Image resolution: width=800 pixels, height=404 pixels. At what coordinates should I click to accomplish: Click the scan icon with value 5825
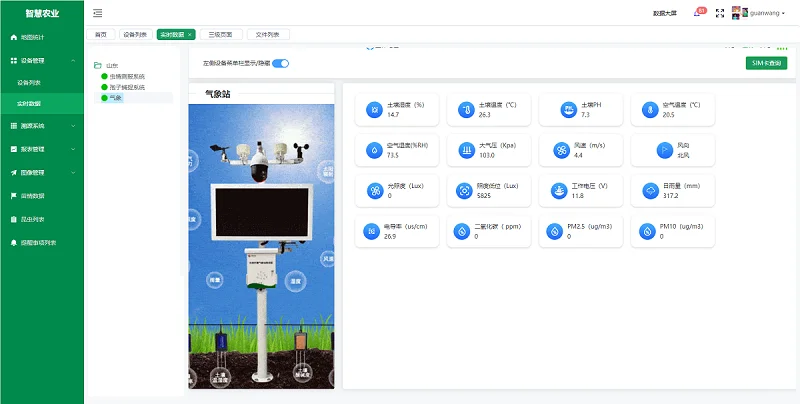(x=464, y=191)
